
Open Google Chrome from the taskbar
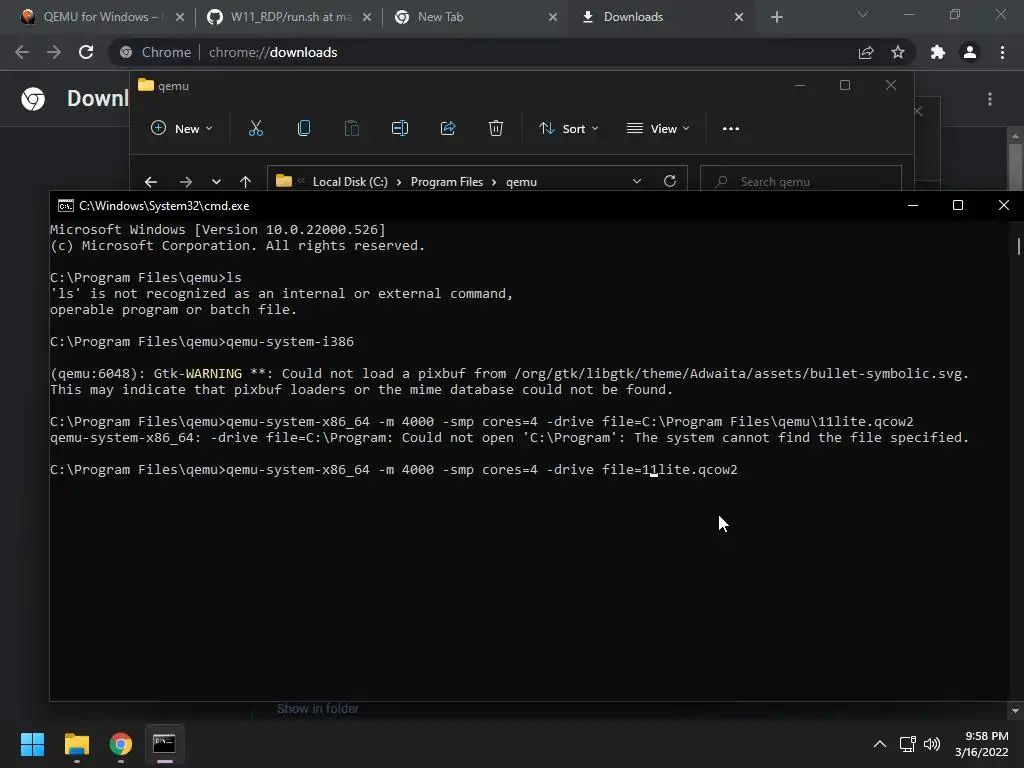coord(121,744)
